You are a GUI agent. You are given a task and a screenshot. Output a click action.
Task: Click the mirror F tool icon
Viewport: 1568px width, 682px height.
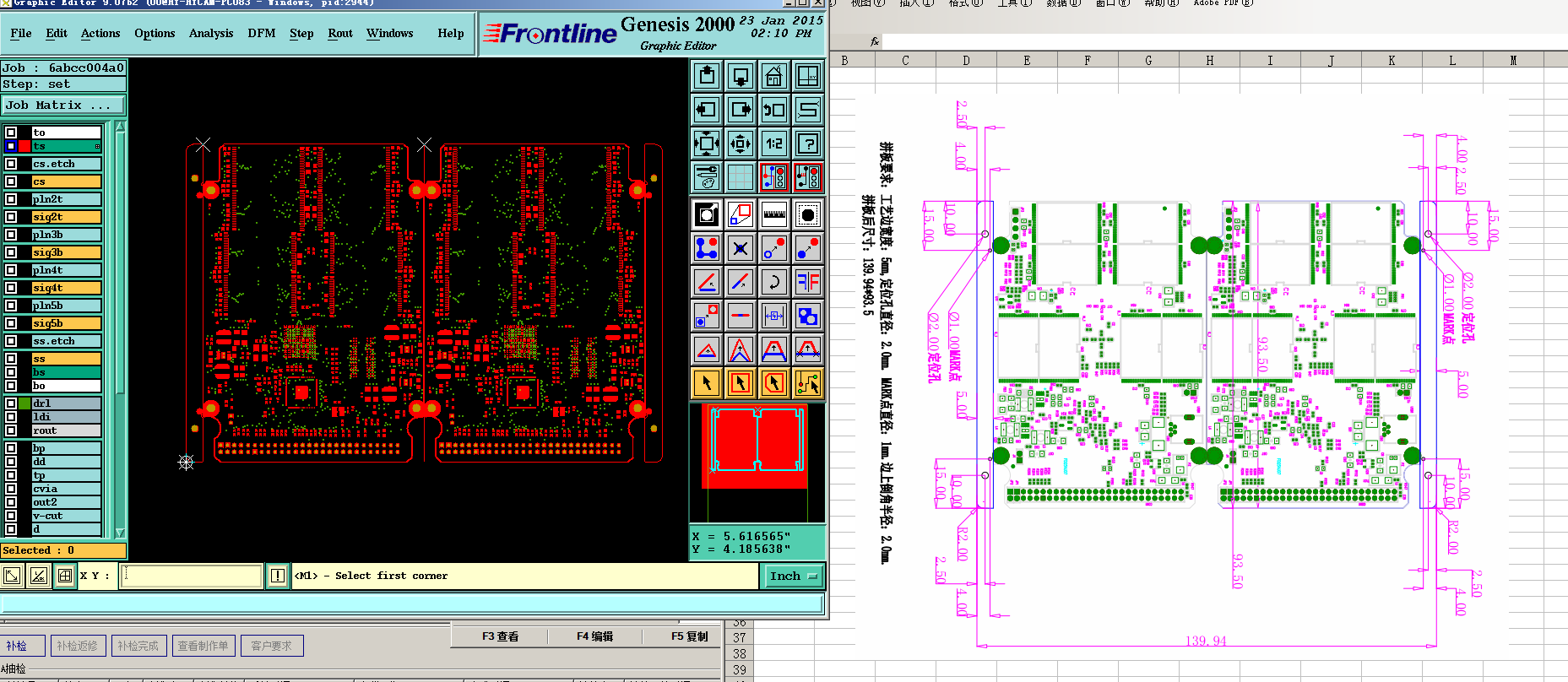[x=807, y=281]
